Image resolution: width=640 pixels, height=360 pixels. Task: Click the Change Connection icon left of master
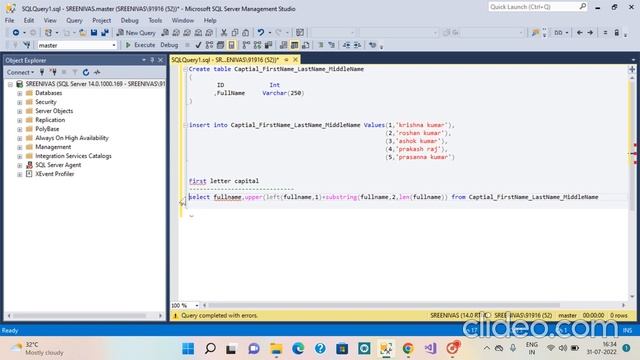click(27, 45)
